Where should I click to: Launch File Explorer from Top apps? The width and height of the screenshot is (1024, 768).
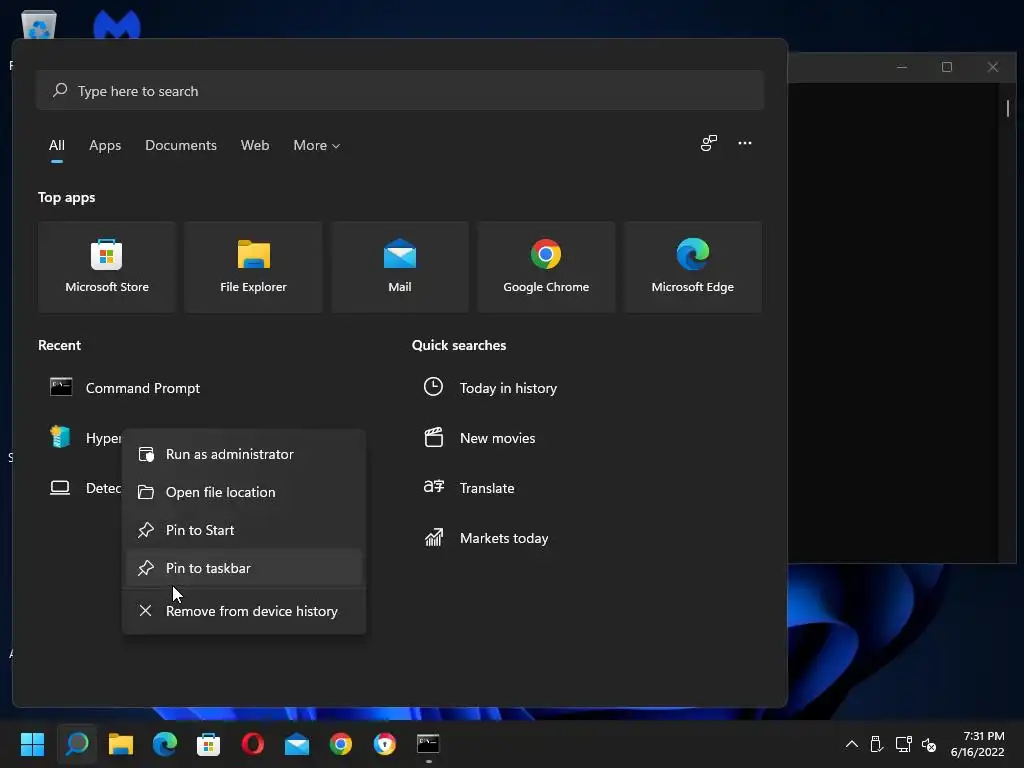tap(253, 266)
